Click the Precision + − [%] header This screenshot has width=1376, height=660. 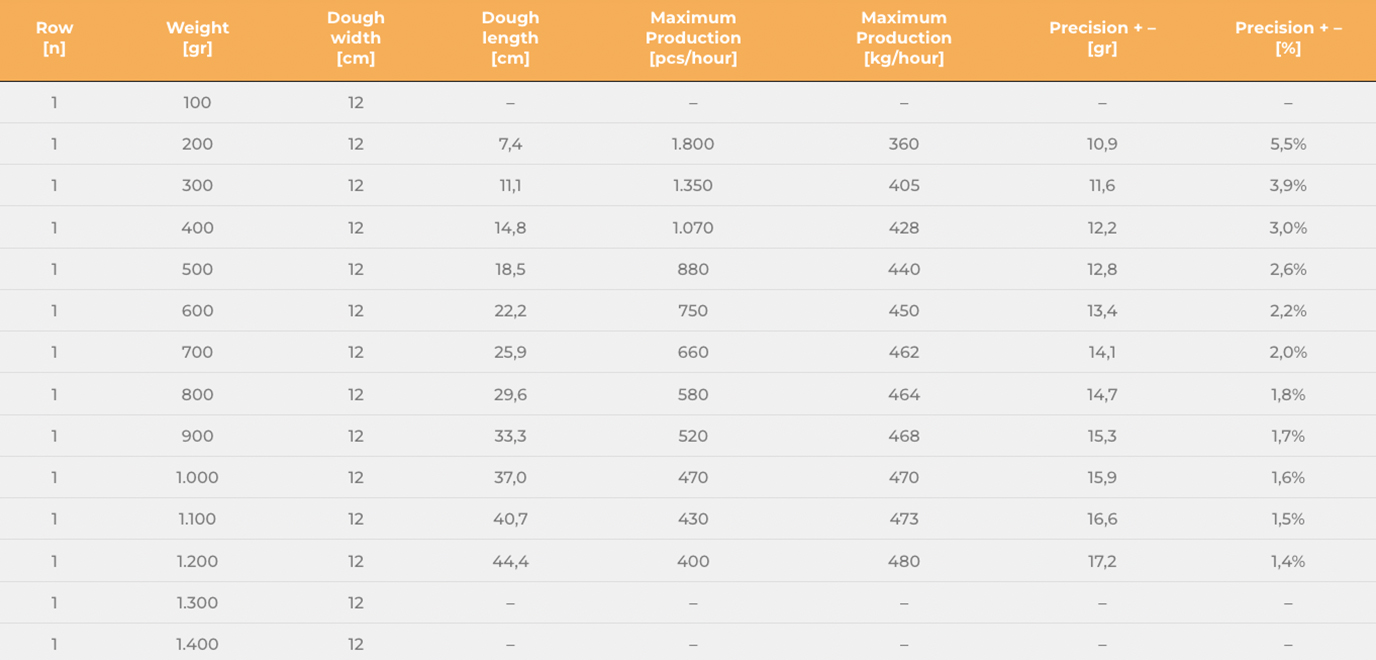pyautogui.click(x=1288, y=38)
